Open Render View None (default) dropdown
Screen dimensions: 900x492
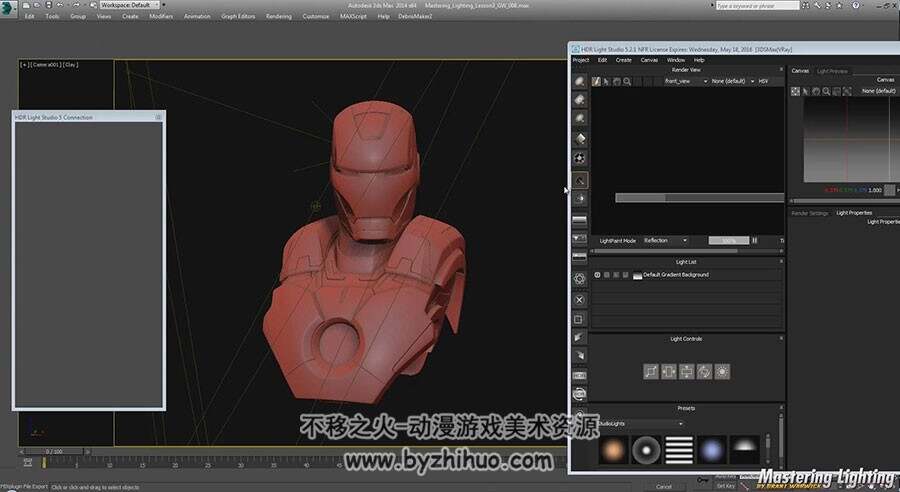[x=733, y=82]
